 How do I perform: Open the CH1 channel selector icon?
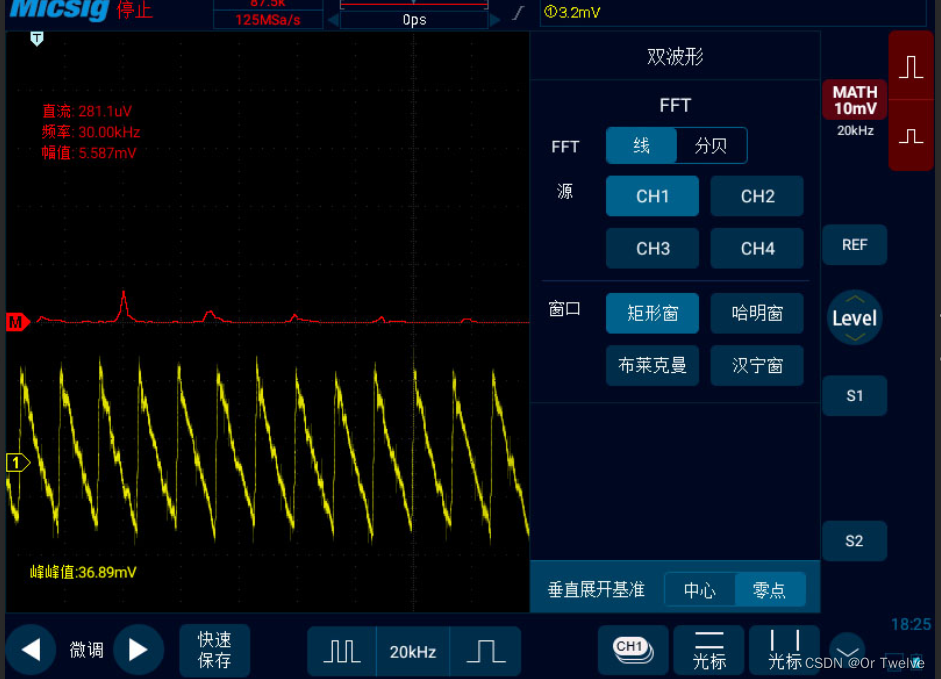point(633,650)
